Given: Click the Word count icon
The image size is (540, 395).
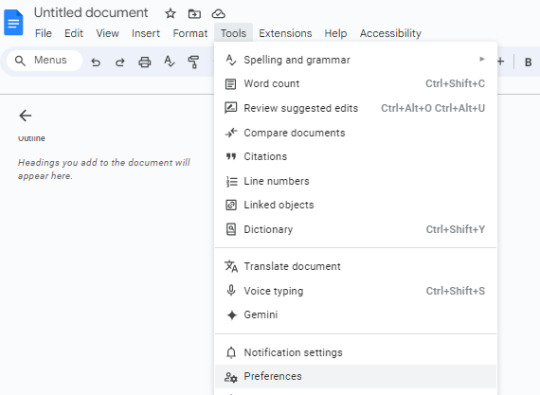Looking at the screenshot, I should click(x=231, y=84).
